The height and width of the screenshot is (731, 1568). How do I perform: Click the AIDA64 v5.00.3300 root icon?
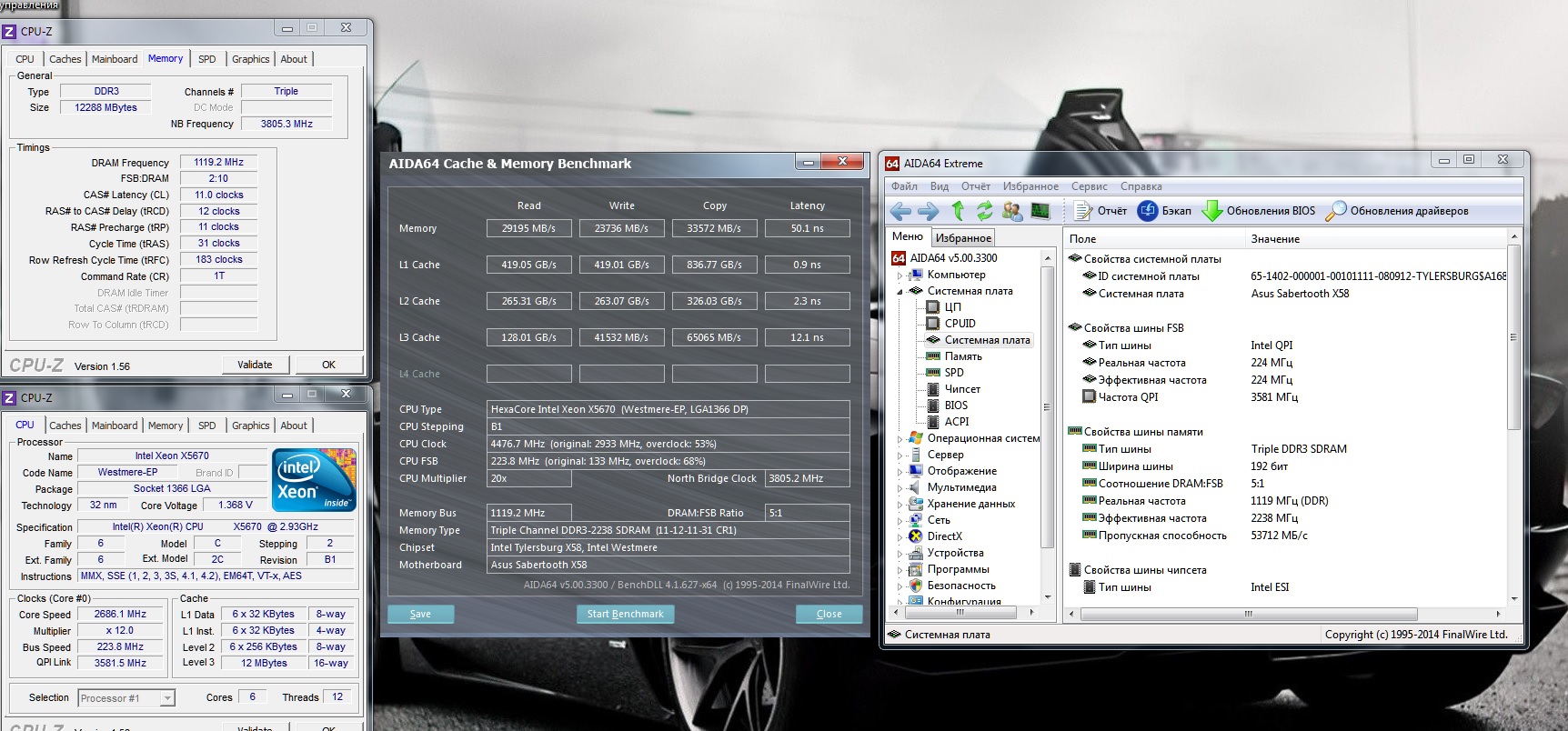(x=899, y=258)
